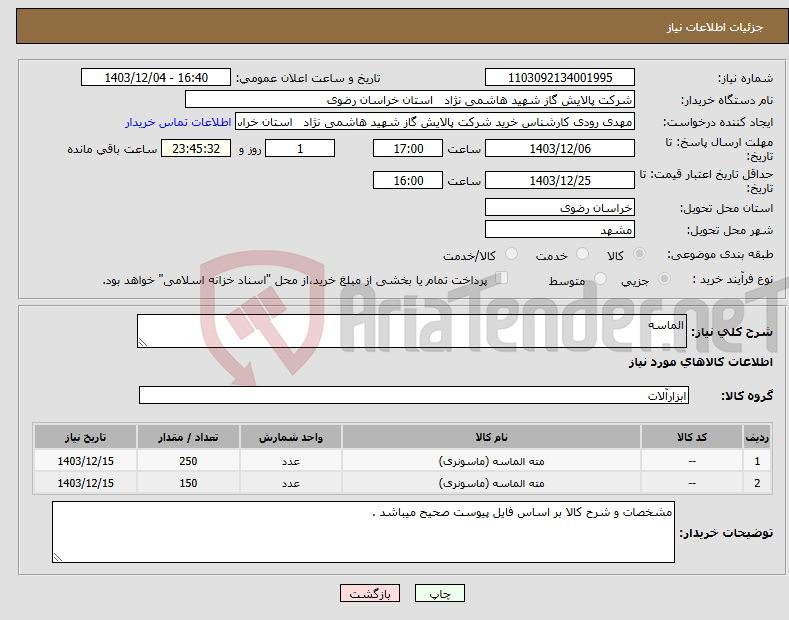Select the کالا radio button
Image resolution: width=789 pixels, height=620 pixels.
tap(639, 254)
